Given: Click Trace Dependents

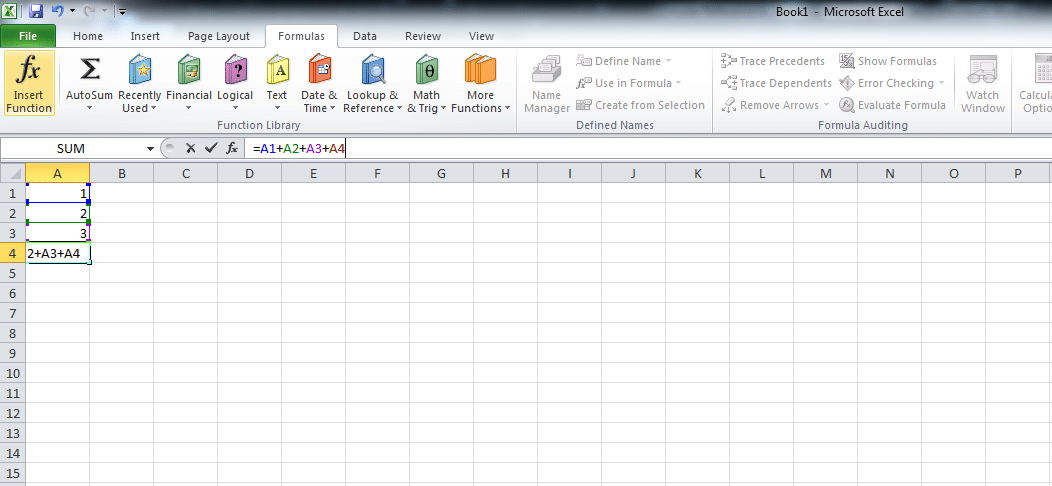Looking at the screenshot, I should coord(776,83).
